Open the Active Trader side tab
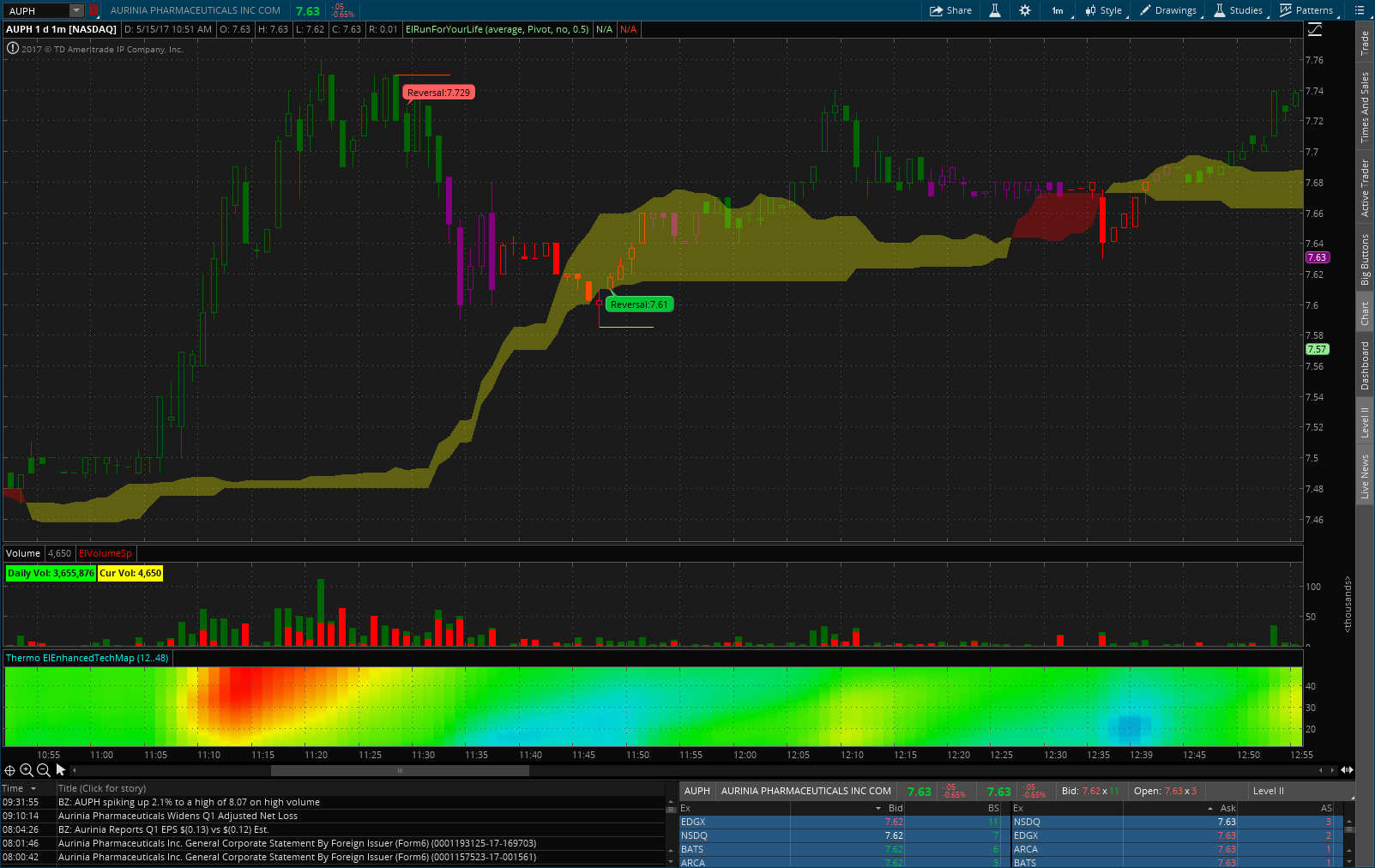 (x=1365, y=187)
